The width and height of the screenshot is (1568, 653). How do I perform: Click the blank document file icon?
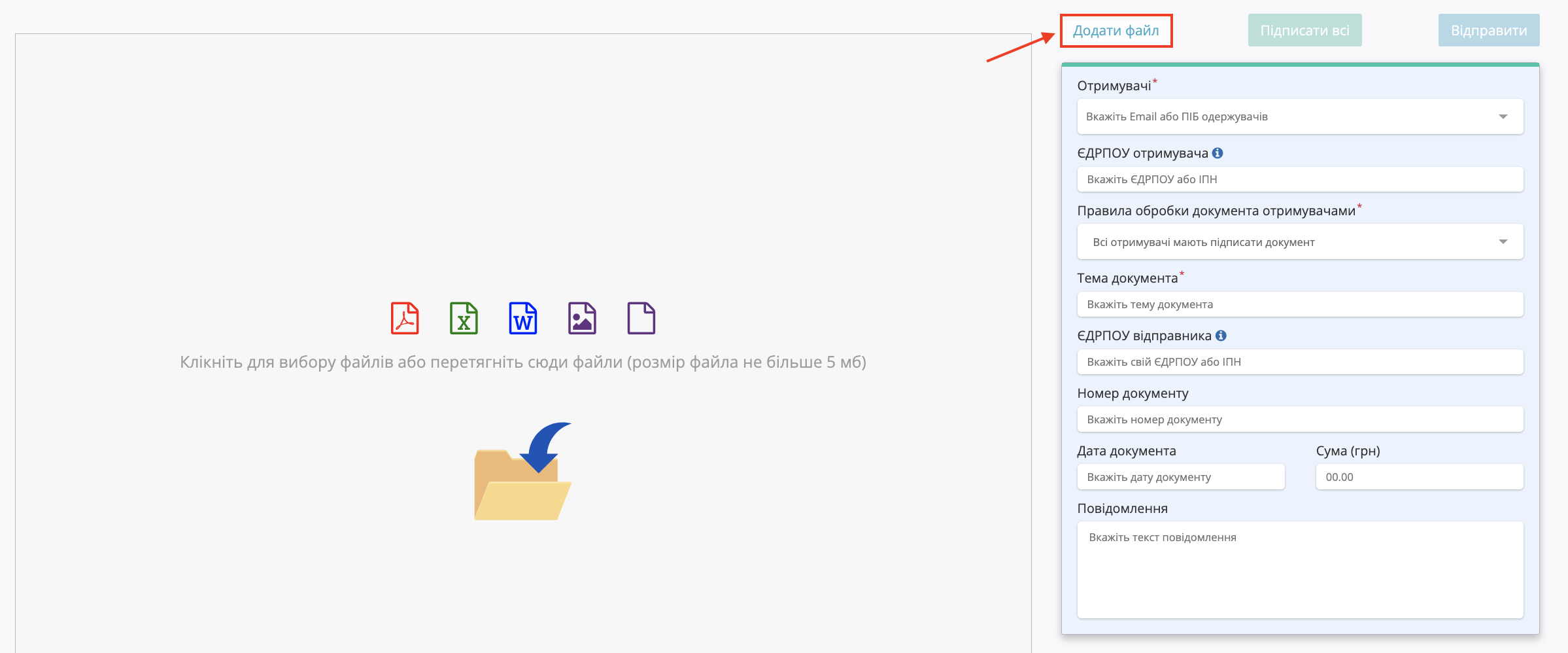tap(641, 318)
